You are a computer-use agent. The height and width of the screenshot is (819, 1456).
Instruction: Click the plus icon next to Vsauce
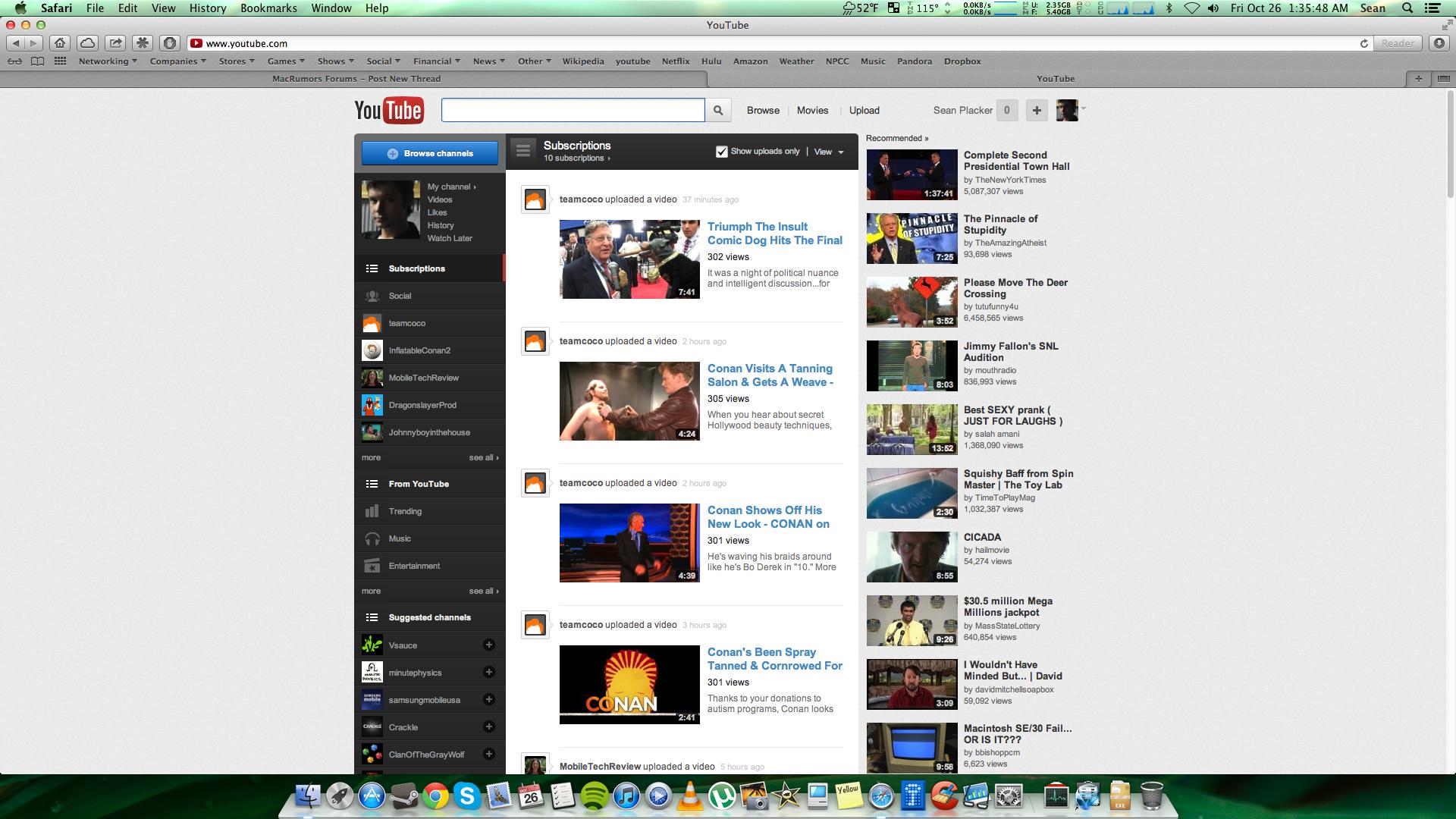[x=489, y=645]
